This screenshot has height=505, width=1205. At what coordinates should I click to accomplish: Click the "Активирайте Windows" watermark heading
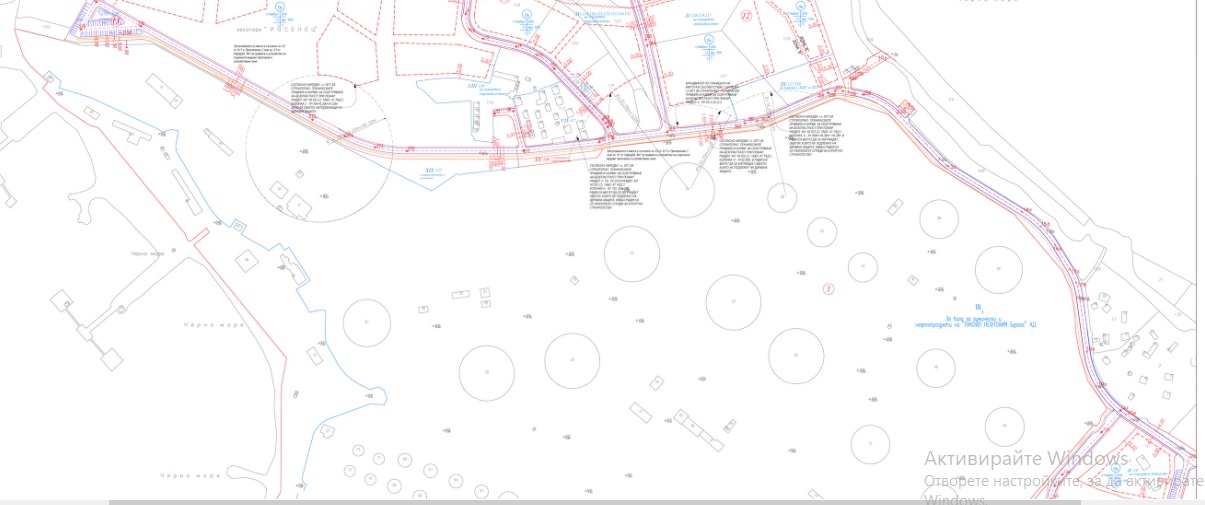pyautogui.click(x=1025, y=459)
